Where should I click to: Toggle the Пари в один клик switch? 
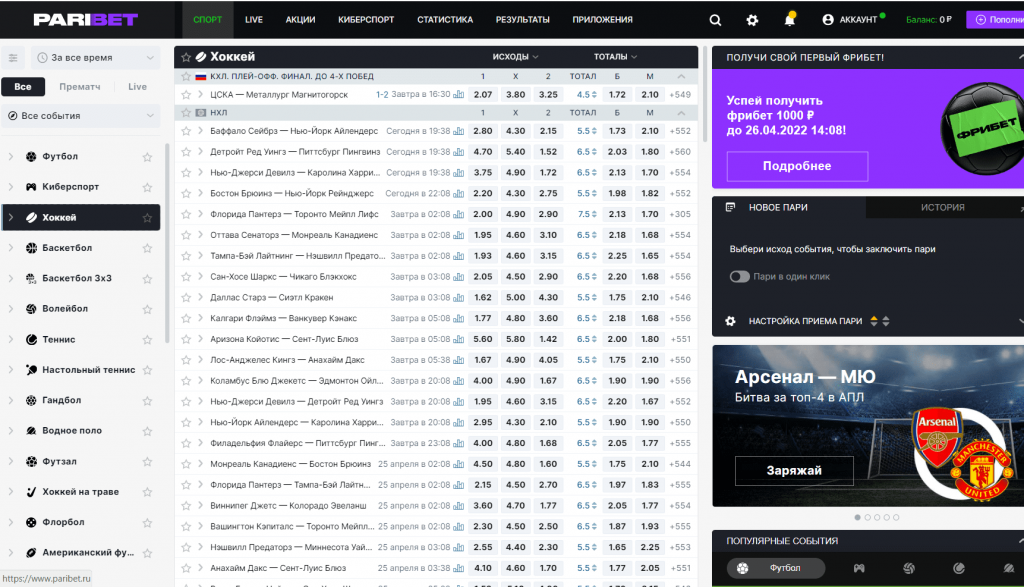point(739,276)
